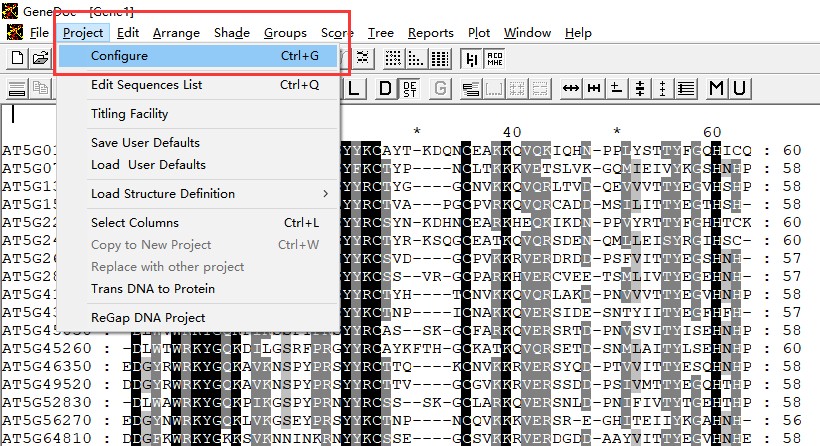Screen dimensions: 820x446
Task: Click the U toolbar icon
Action: (x=739, y=89)
